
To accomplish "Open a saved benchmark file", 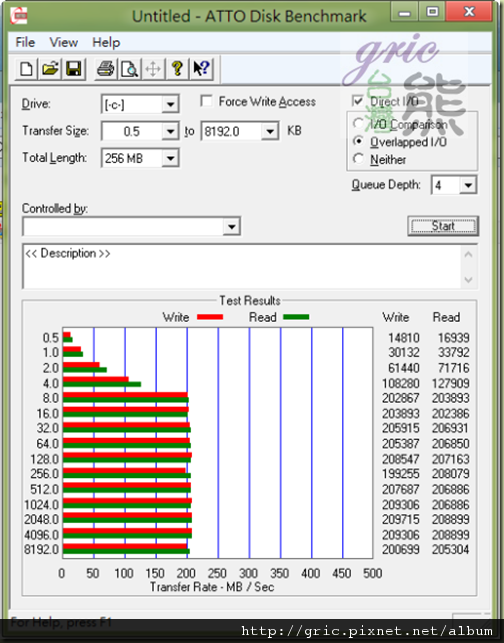I will tap(50, 69).
